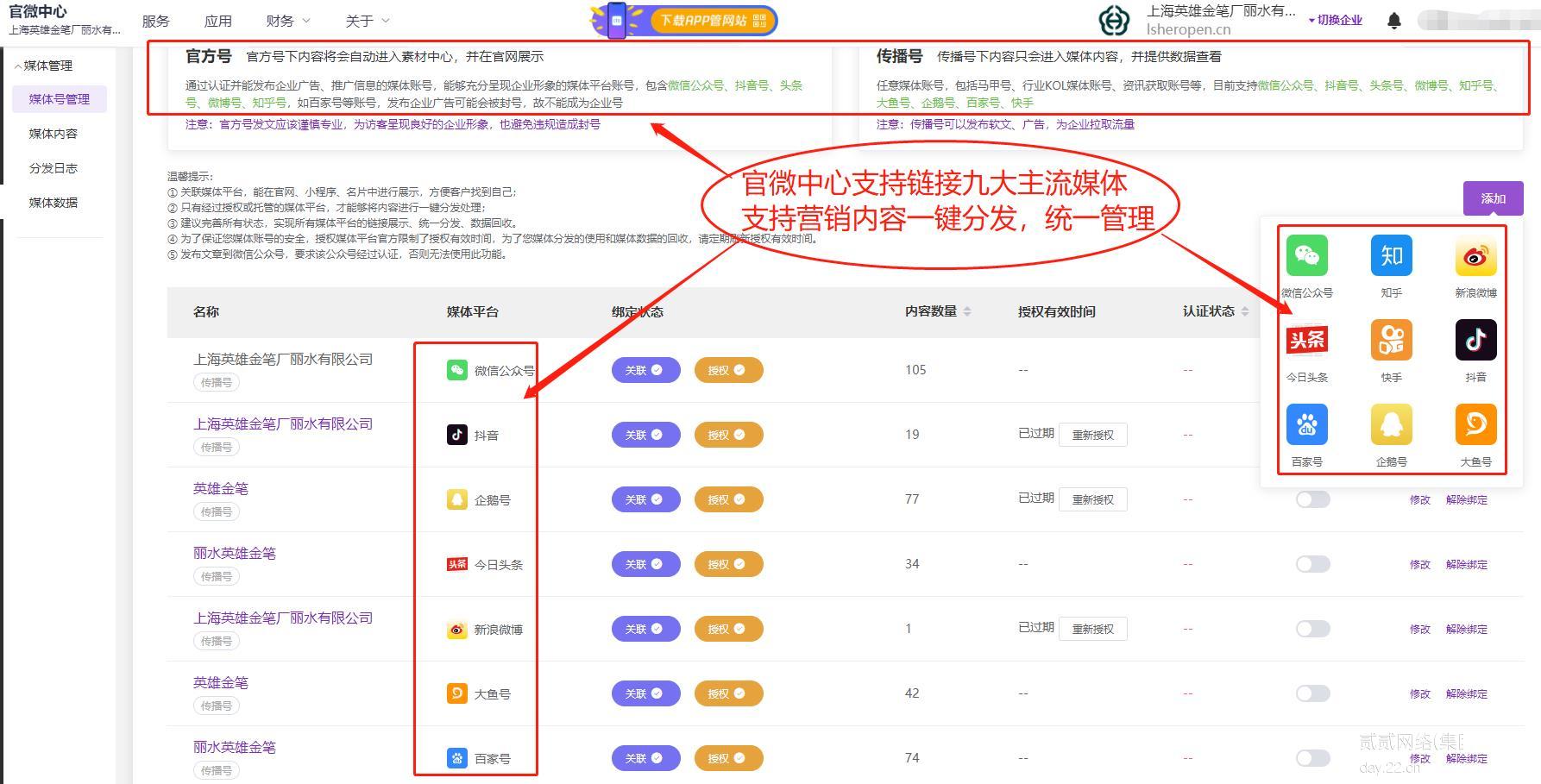Pick the 快手 icon from the platform panel
The height and width of the screenshot is (784, 1541).
click(1391, 340)
